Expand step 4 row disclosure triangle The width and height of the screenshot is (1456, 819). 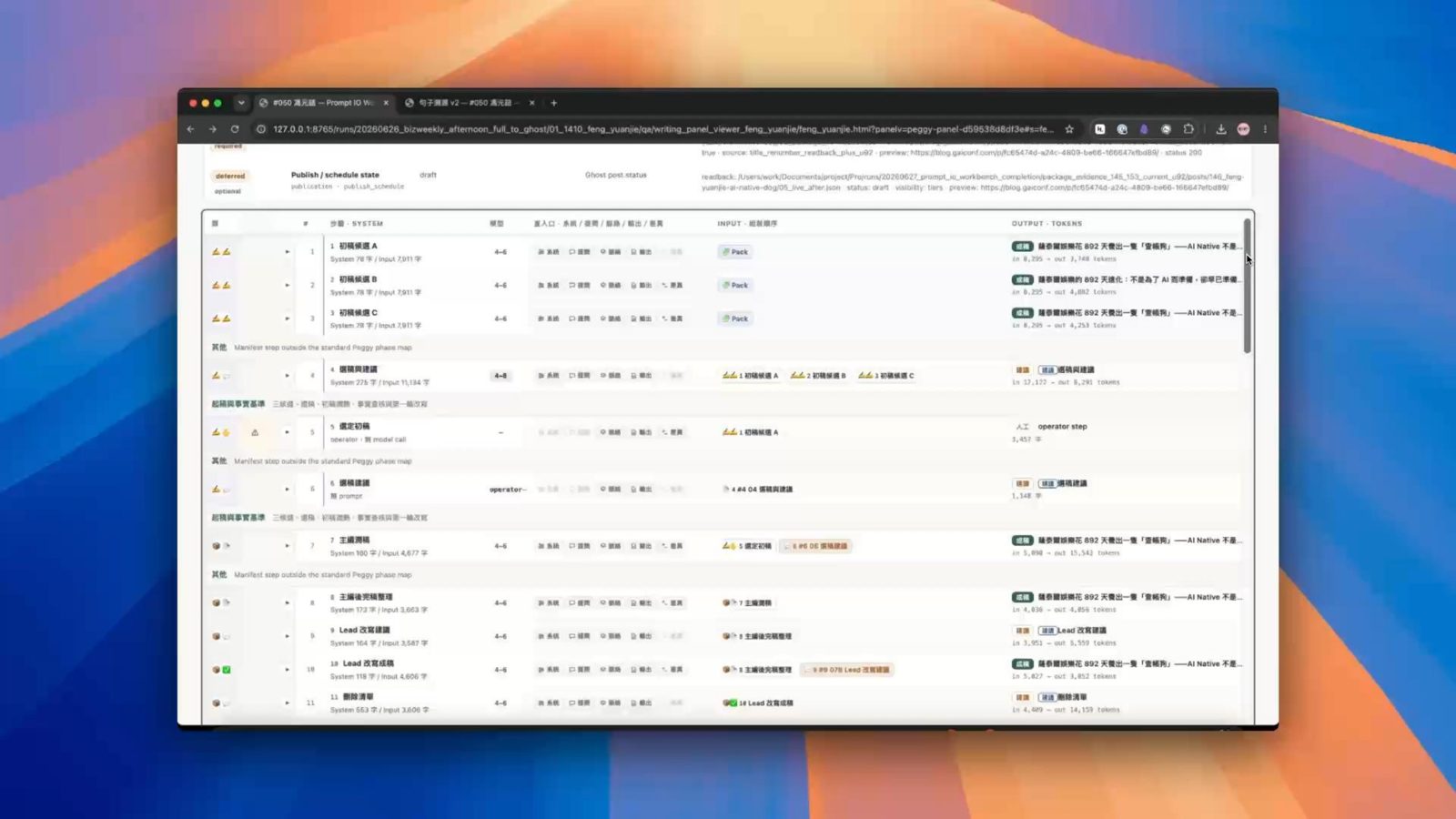(288, 376)
